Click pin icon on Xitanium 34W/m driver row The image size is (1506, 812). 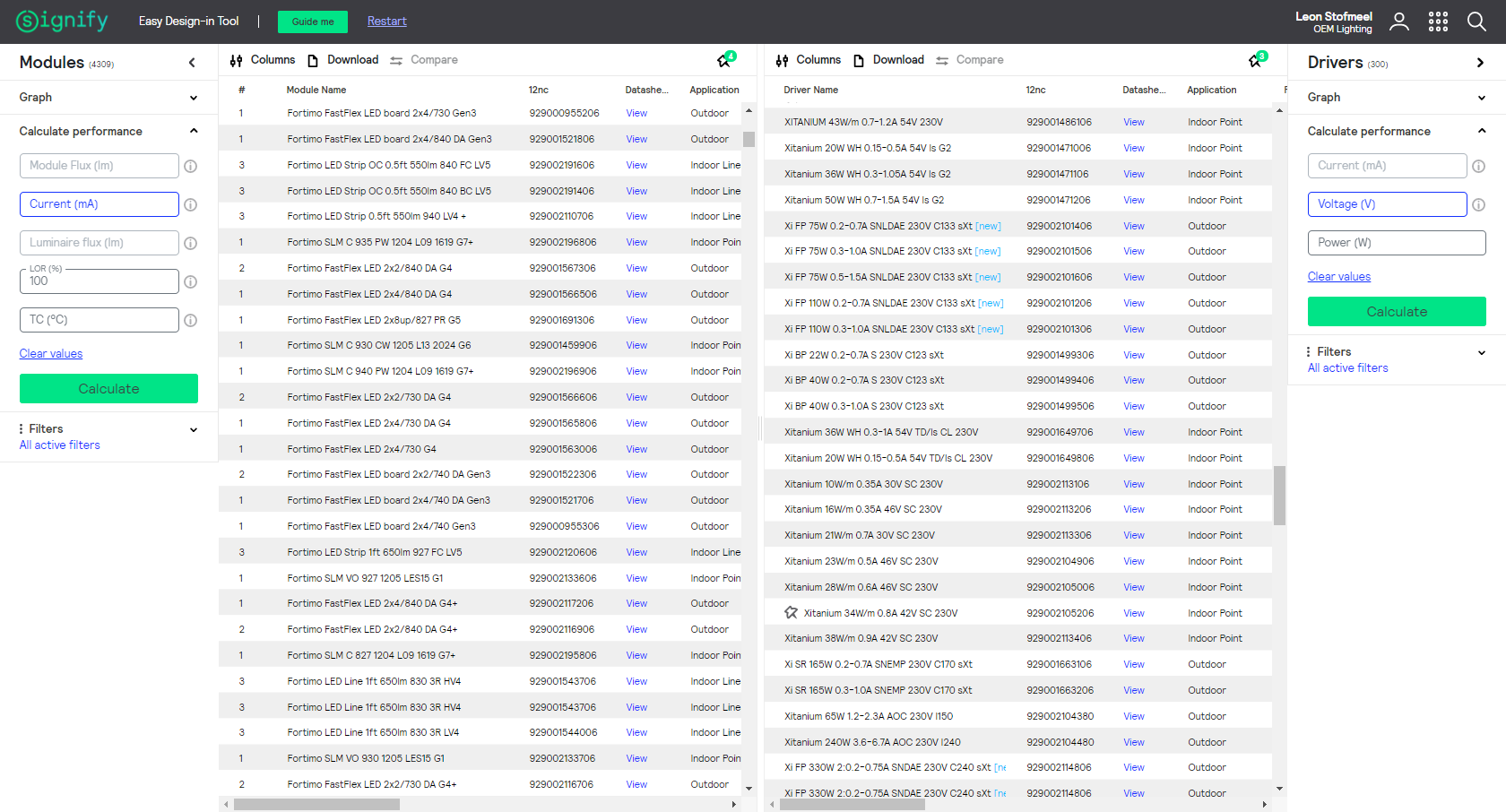(791, 613)
